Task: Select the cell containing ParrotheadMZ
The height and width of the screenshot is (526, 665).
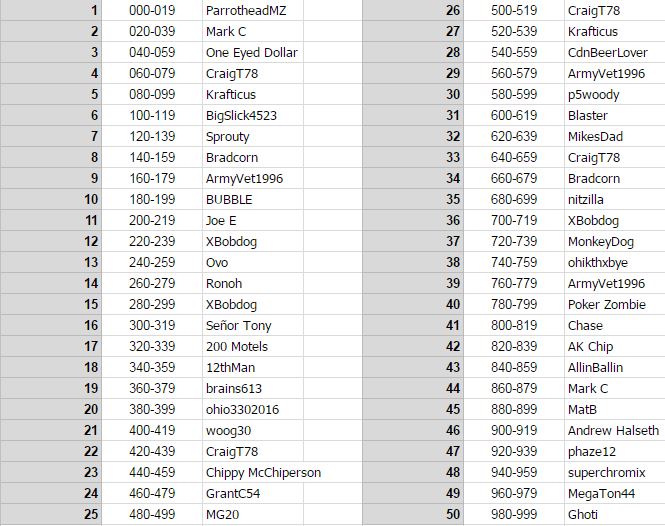Action: pyautogui.click(x=253, y=10)
